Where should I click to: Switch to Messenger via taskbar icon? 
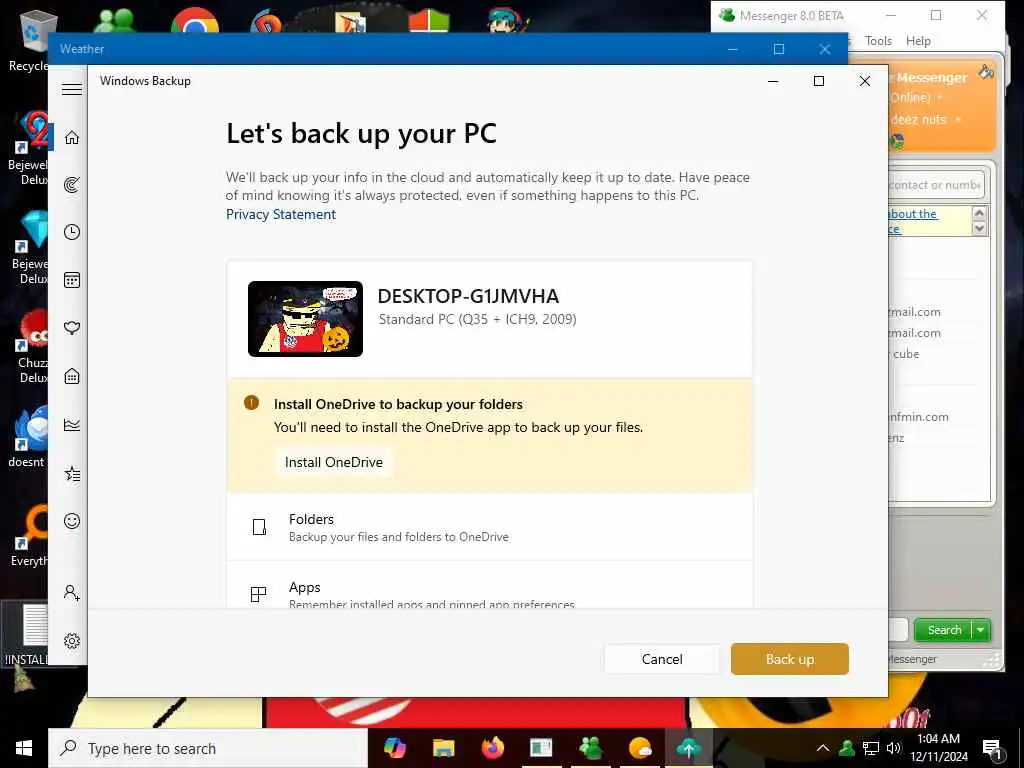590,747
